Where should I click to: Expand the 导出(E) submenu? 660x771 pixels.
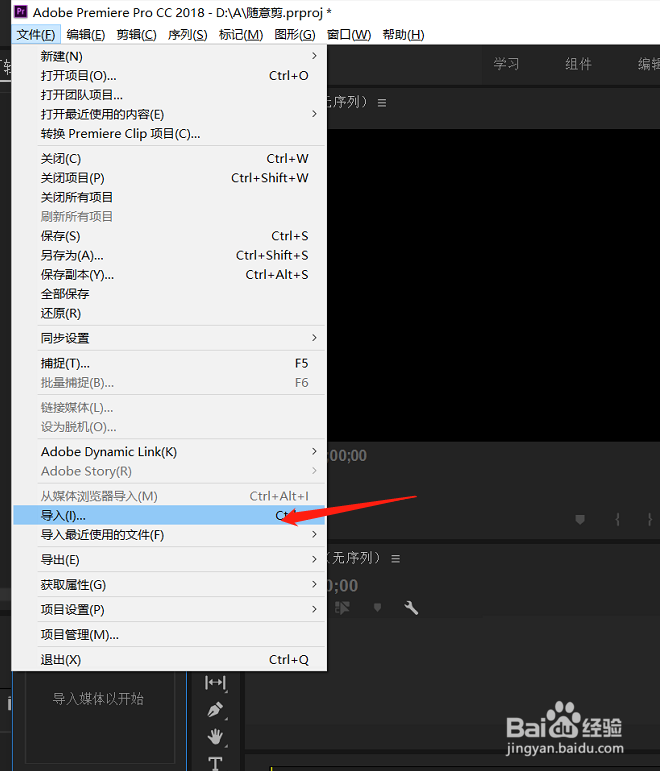tap(170, 560)
